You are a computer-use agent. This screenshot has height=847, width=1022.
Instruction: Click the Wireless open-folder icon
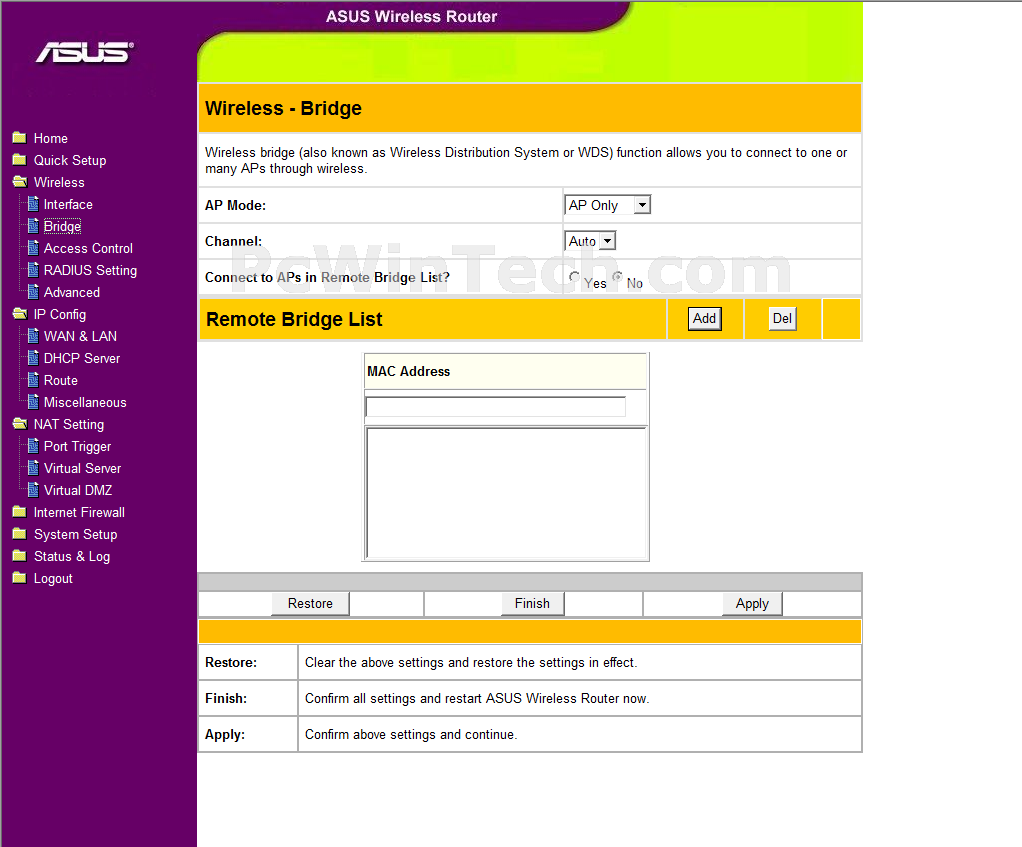(x=20, y=182)
